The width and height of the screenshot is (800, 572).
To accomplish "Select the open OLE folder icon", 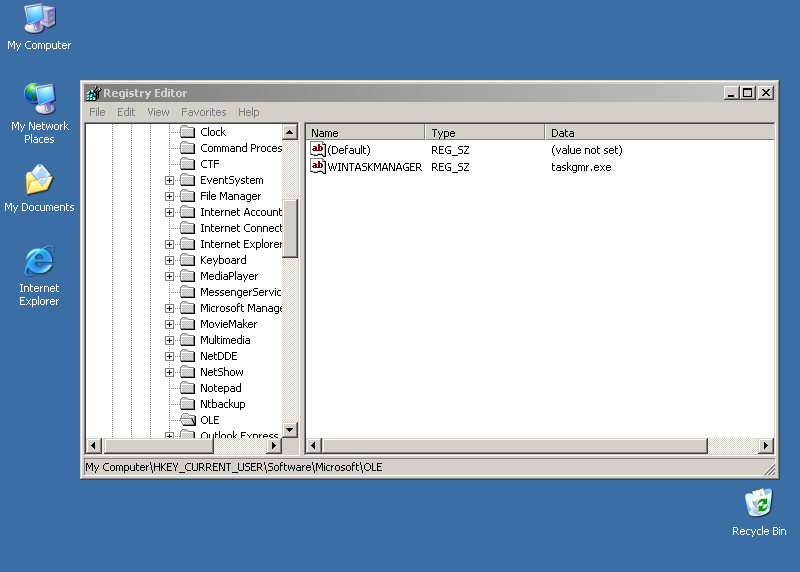I will [188, 420].
